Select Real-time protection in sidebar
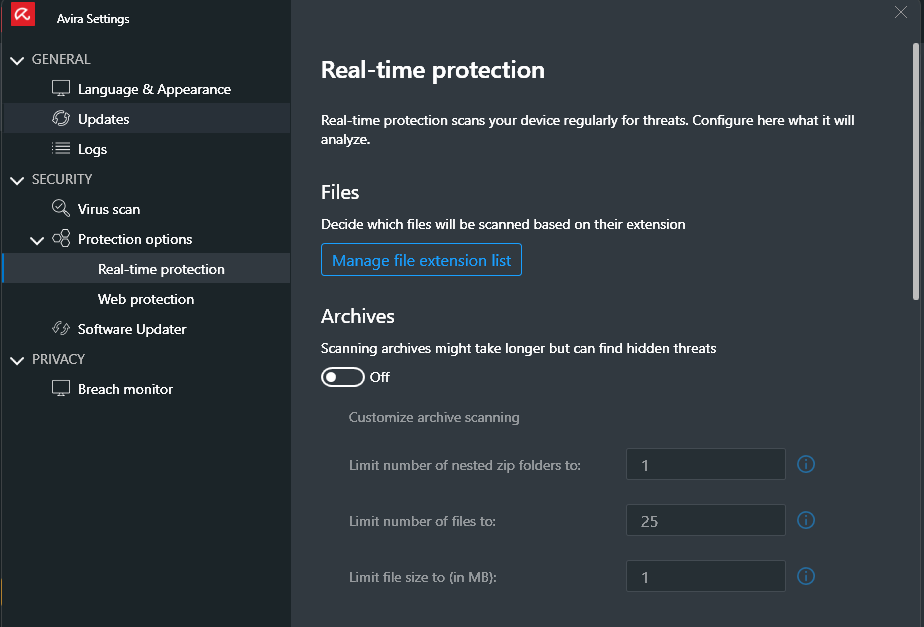 [161, 269]
